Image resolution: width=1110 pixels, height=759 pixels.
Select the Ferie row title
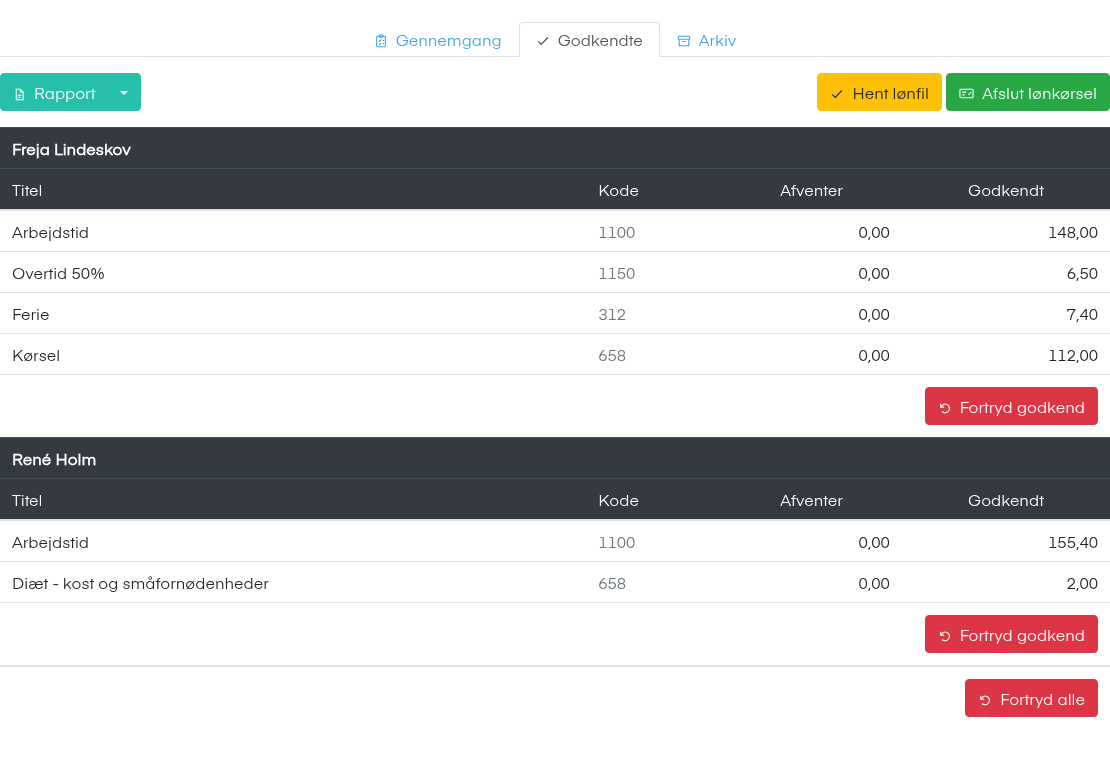tap(30, 314)
